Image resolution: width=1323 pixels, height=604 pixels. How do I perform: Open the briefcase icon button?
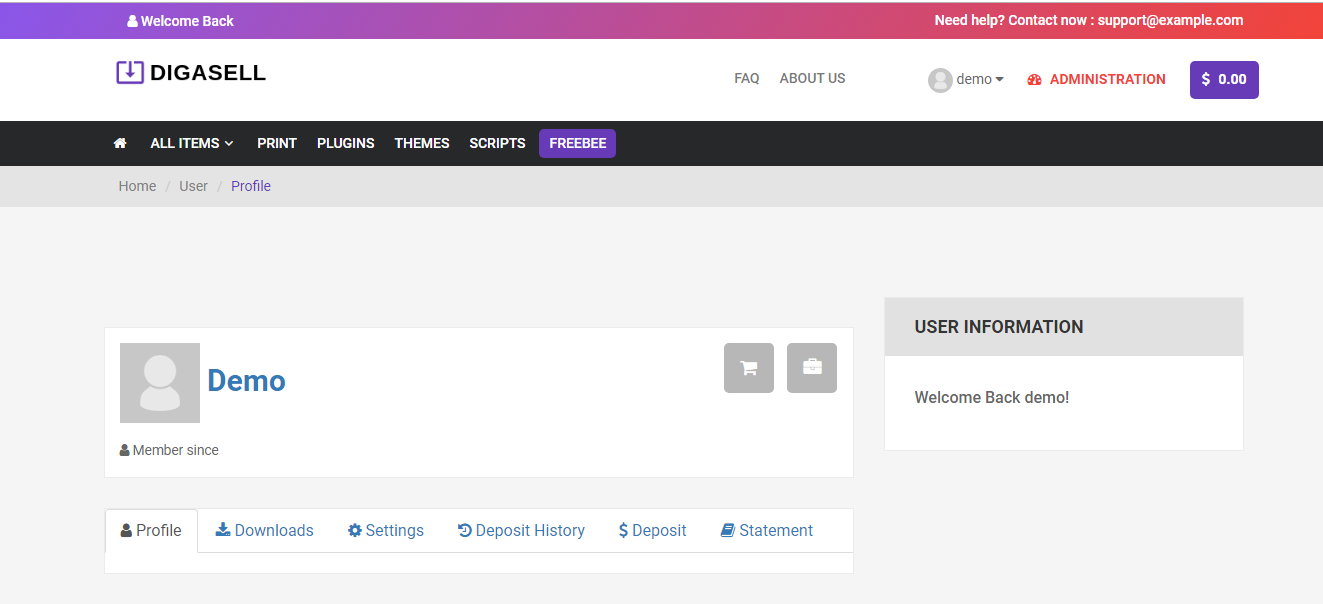point(812,368)
